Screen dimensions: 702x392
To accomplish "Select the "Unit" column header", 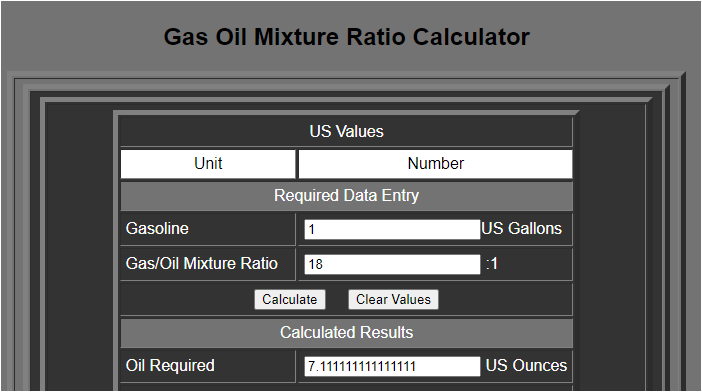I will (208, 164).
